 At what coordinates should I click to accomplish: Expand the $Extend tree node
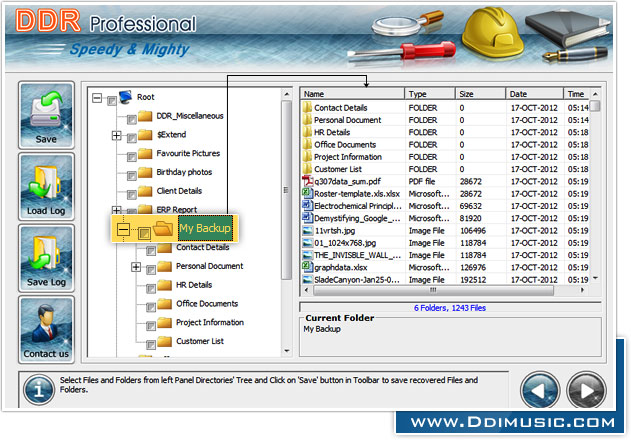(x=116, y=136)
